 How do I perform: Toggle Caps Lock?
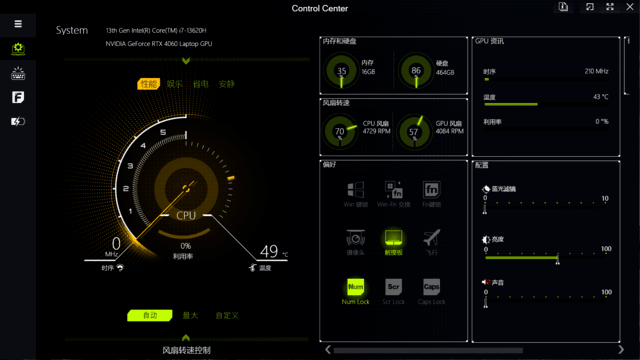click(x=431, y=291)
